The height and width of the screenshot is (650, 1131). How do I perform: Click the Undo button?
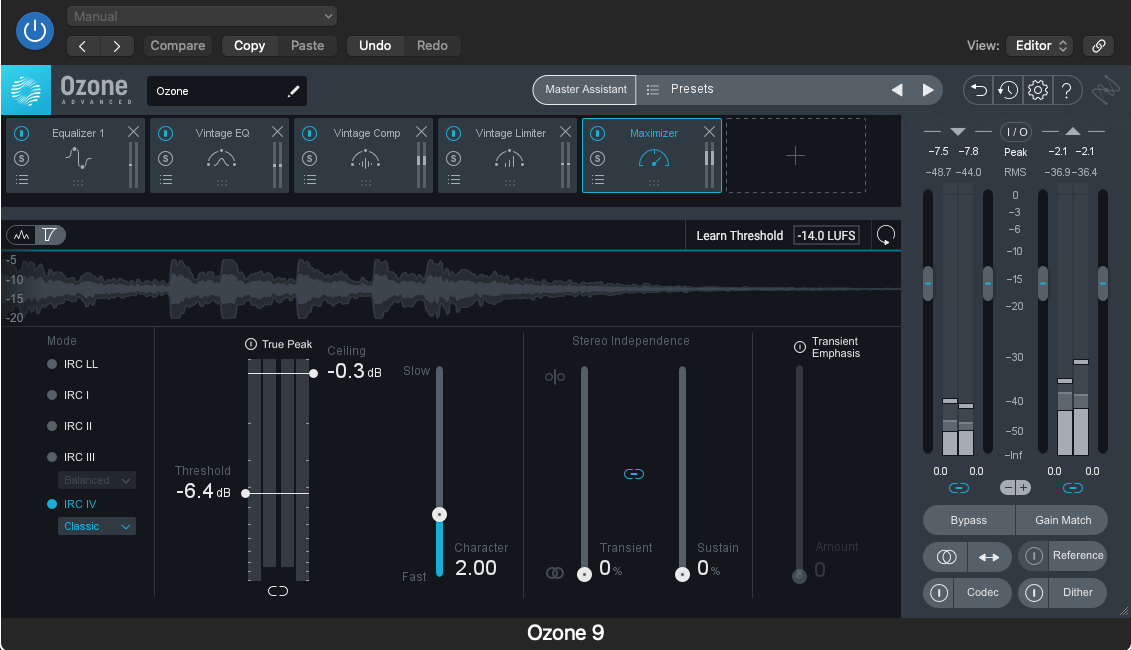(x=375, y=45)
